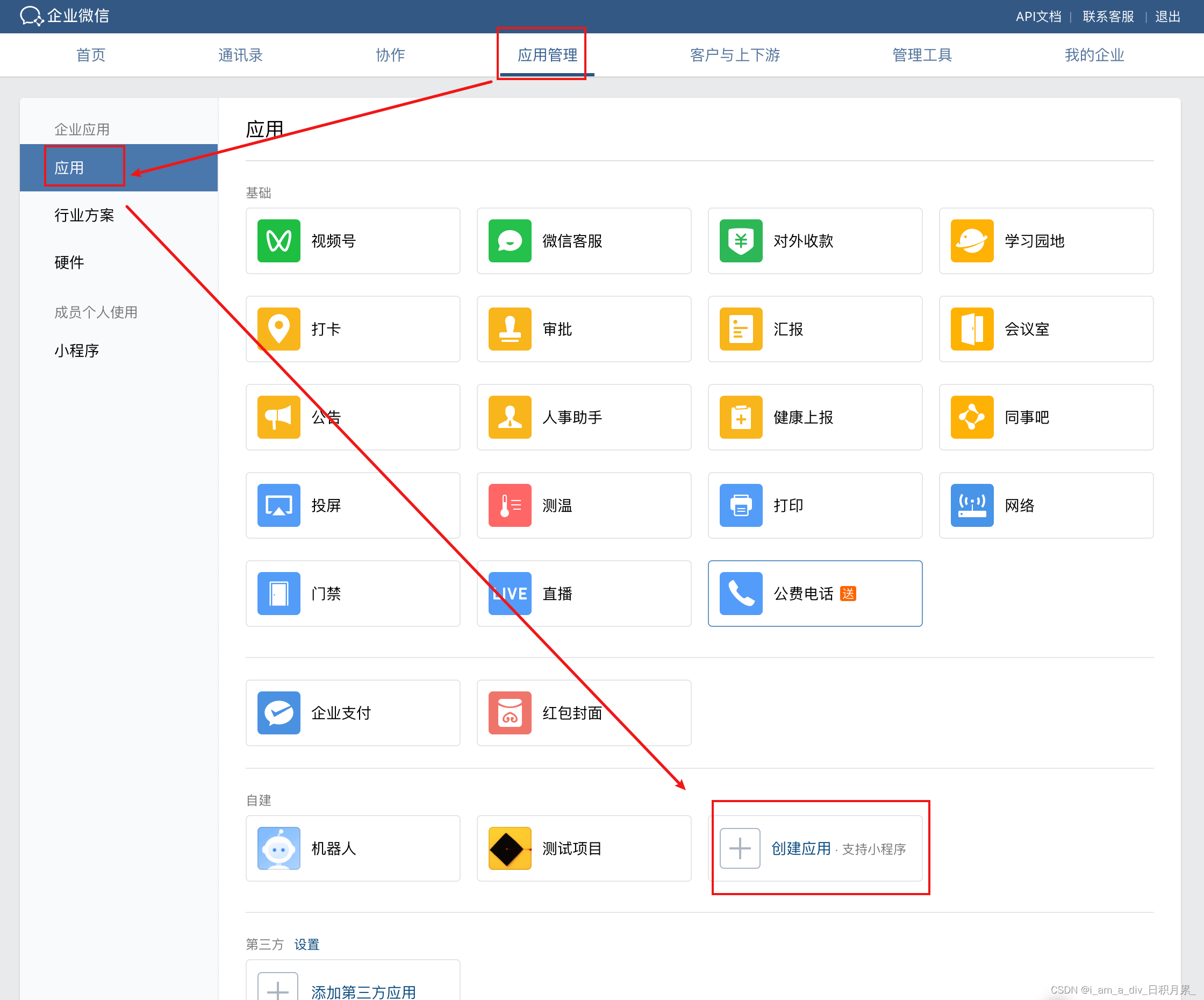Click the 企业支付 label text

coord(341,713)
